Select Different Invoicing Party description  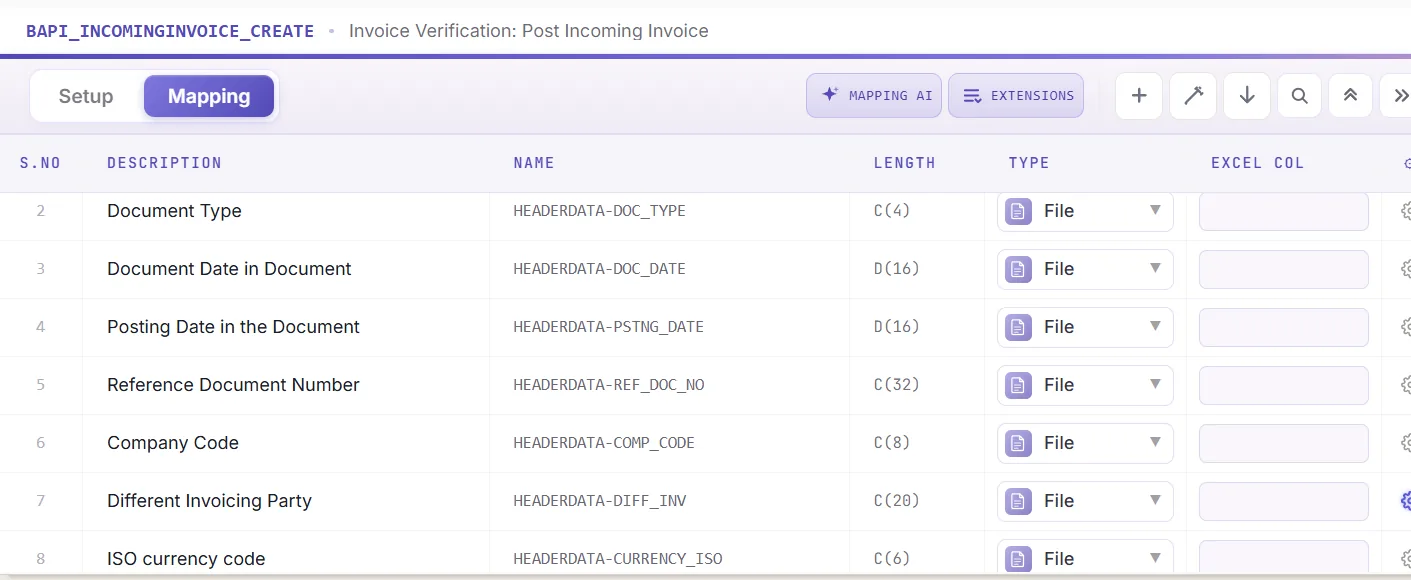(x=209, y=501)
